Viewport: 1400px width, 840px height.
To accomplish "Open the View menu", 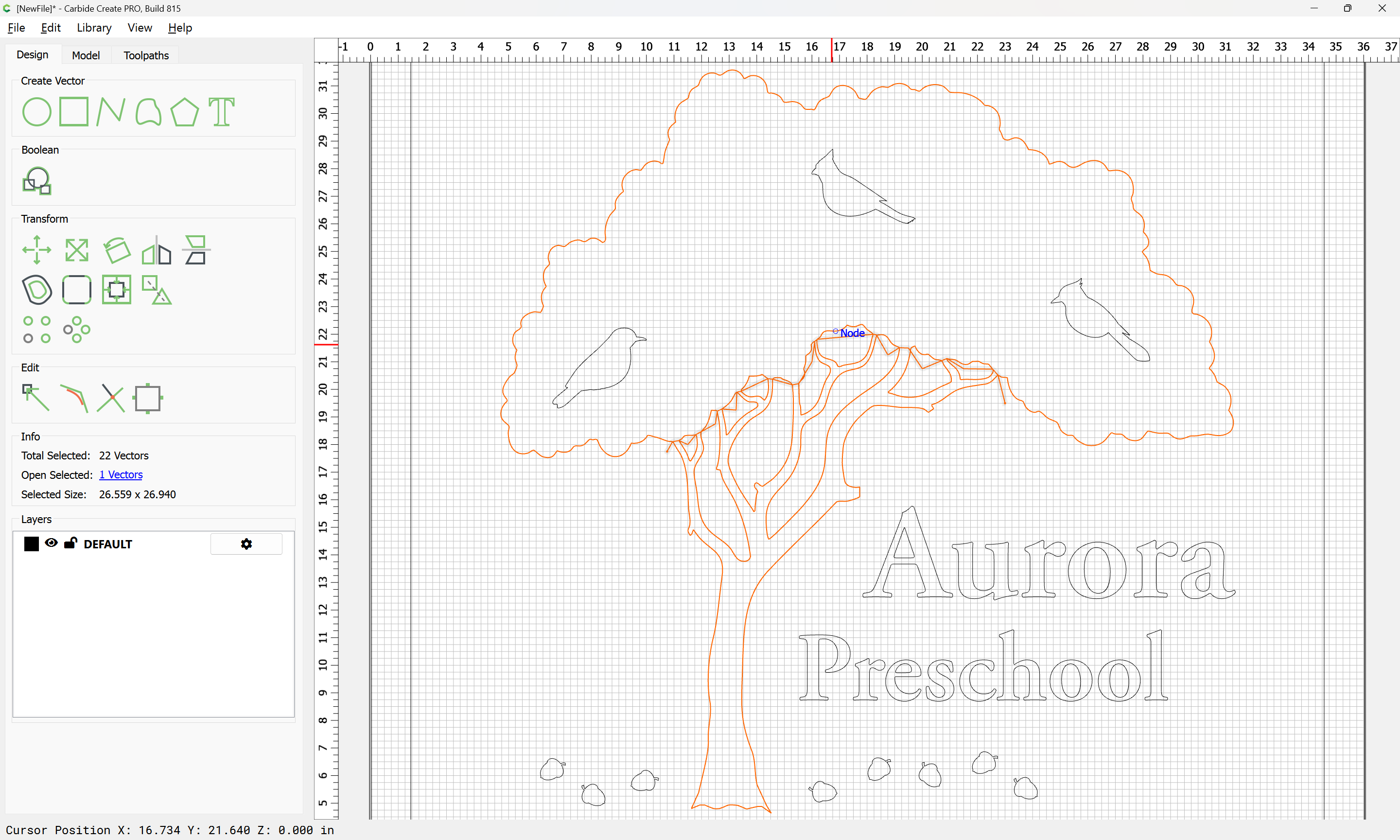I will click(140, 28).
